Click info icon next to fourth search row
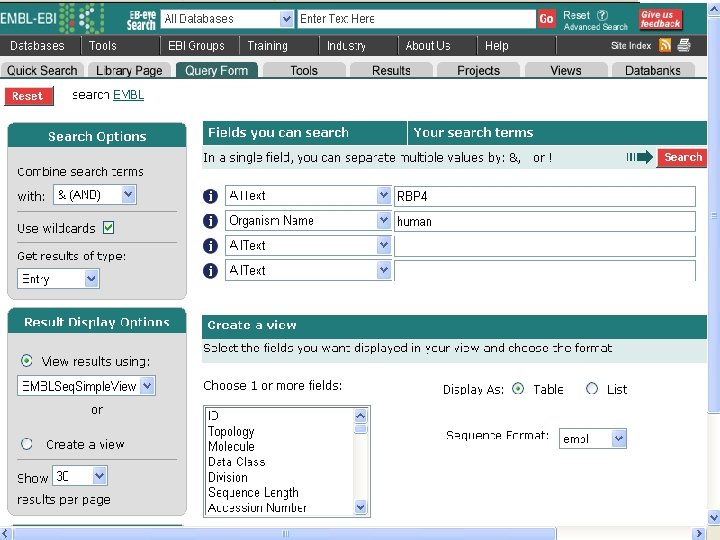The image size is (720, 540). (210, 270)
